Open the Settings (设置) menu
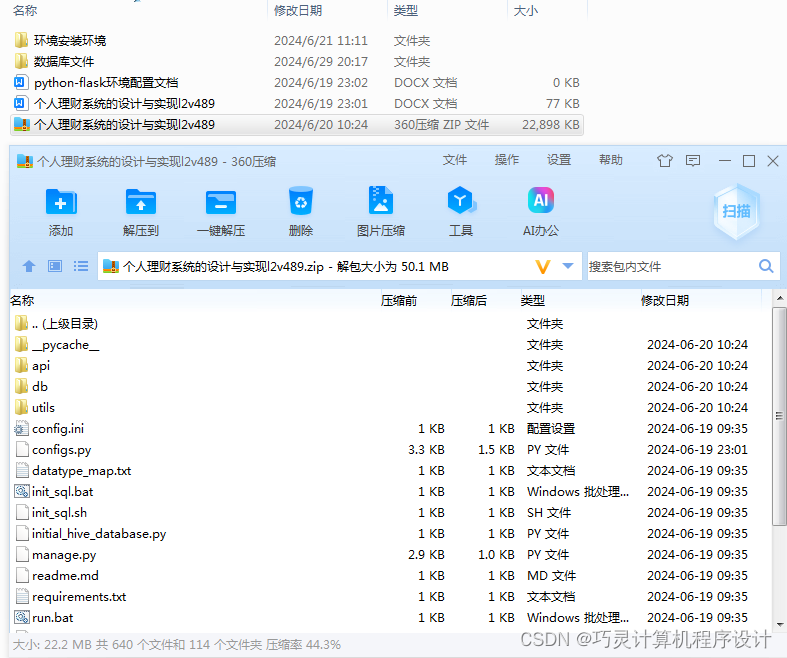This screenshot has height=658, width=787. [x=559, y=160]
